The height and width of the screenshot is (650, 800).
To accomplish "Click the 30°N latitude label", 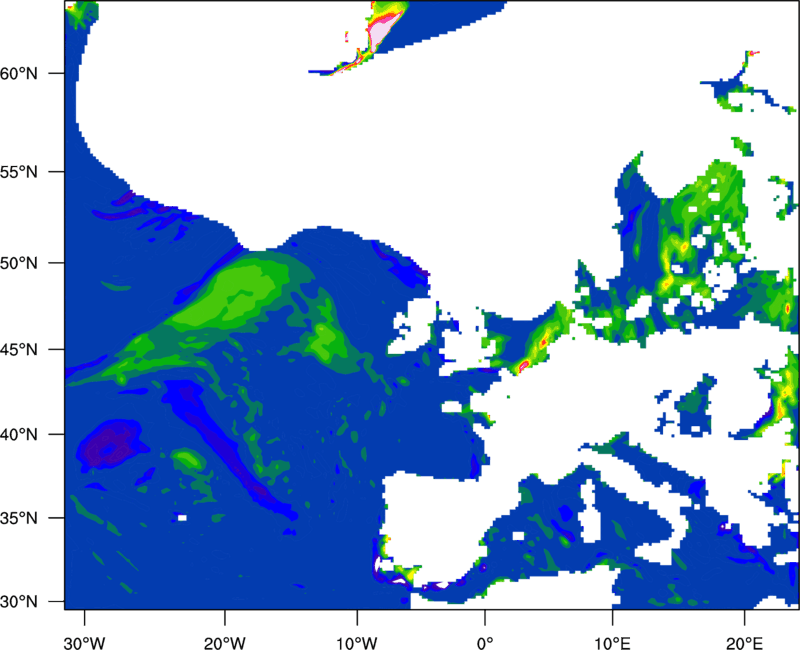I will point(19,602).
